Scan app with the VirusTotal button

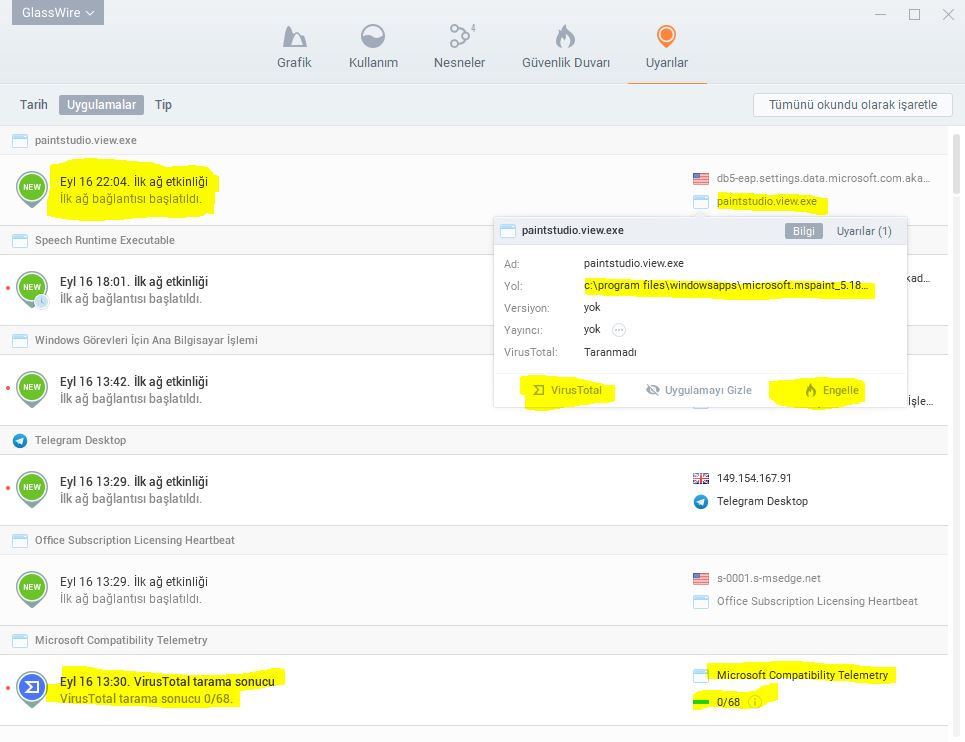(x=567, y=390)
